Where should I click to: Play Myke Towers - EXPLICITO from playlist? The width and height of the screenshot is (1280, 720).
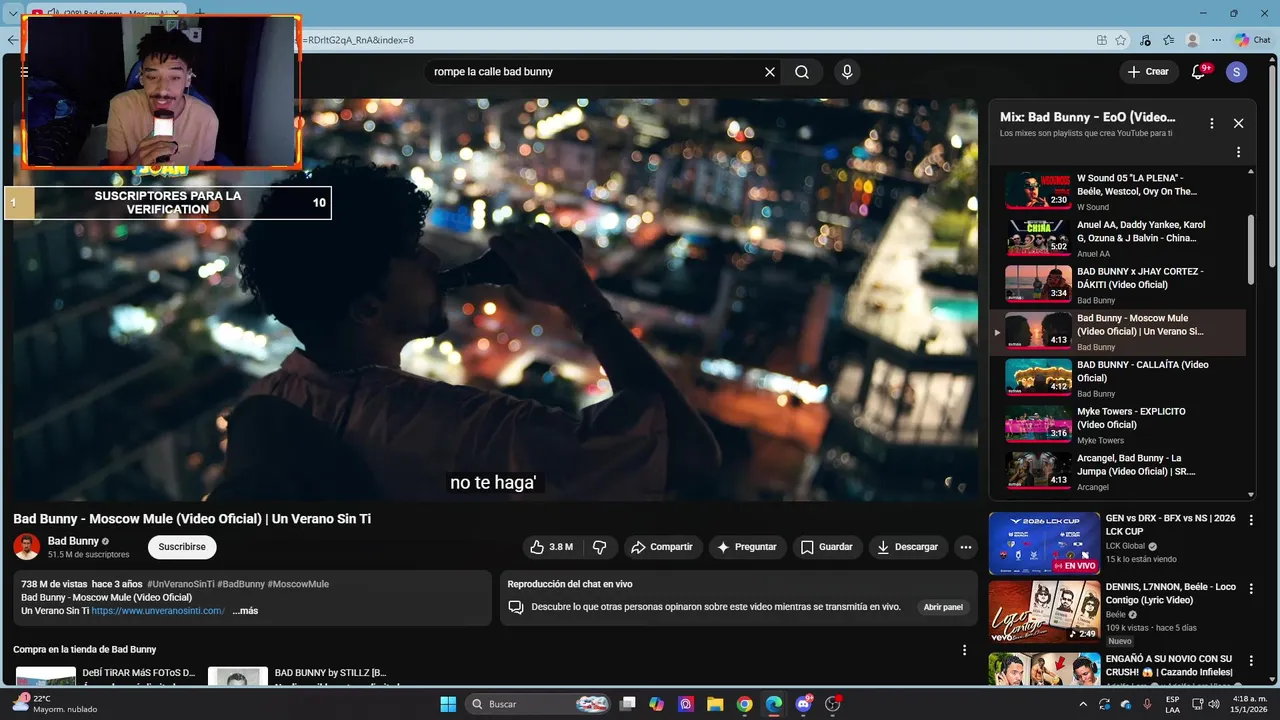(1118, 424)
